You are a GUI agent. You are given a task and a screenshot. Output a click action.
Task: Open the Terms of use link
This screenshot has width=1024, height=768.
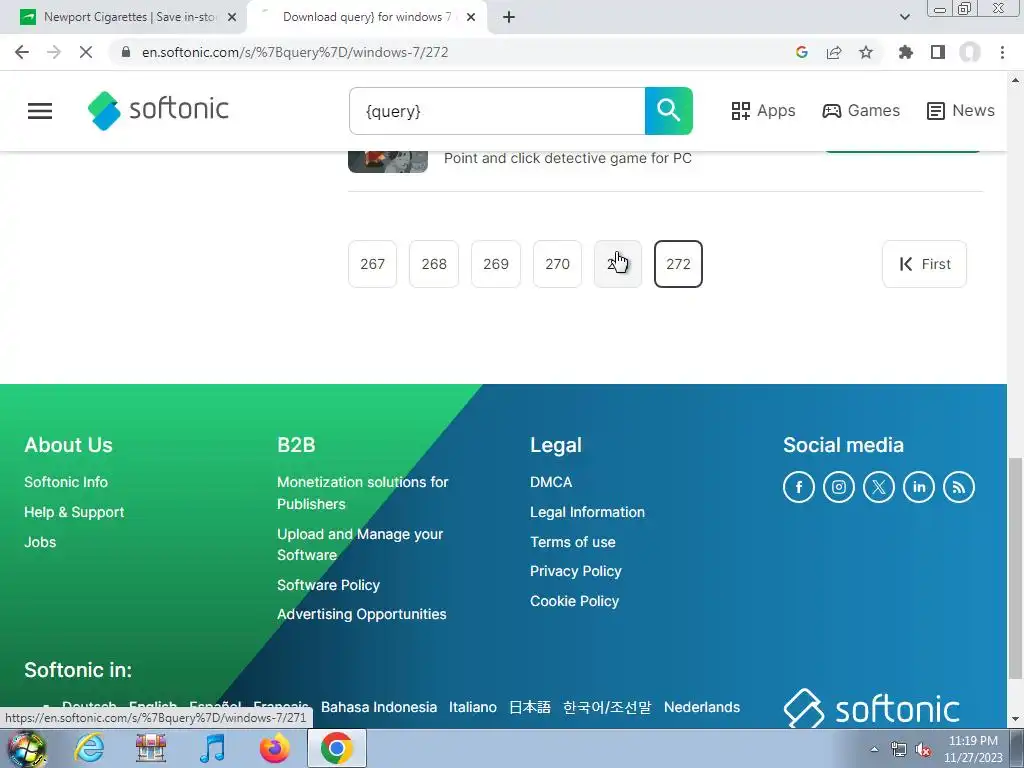coord(573,542)
